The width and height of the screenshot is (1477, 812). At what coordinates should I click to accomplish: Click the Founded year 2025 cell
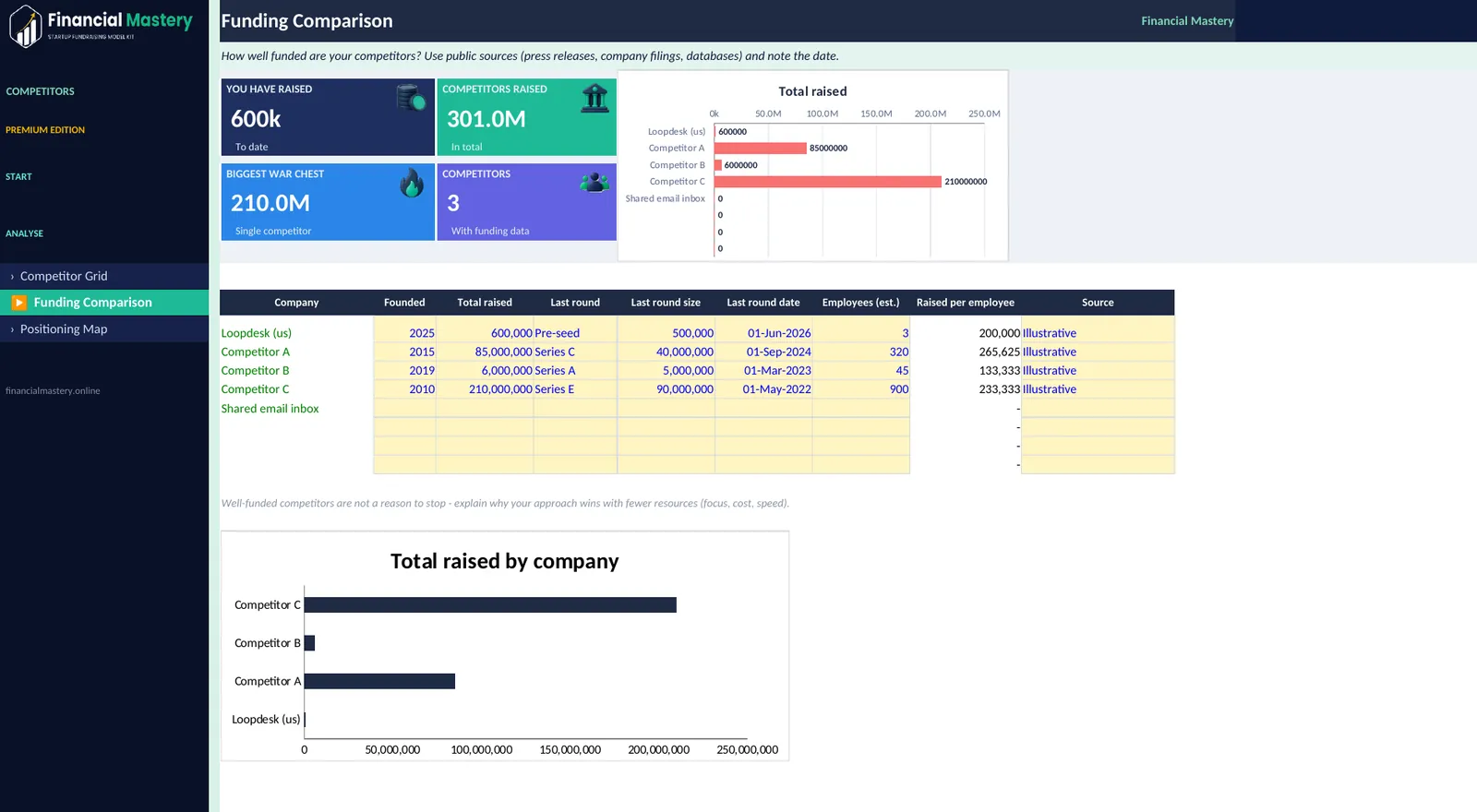[x=404, y=333]
